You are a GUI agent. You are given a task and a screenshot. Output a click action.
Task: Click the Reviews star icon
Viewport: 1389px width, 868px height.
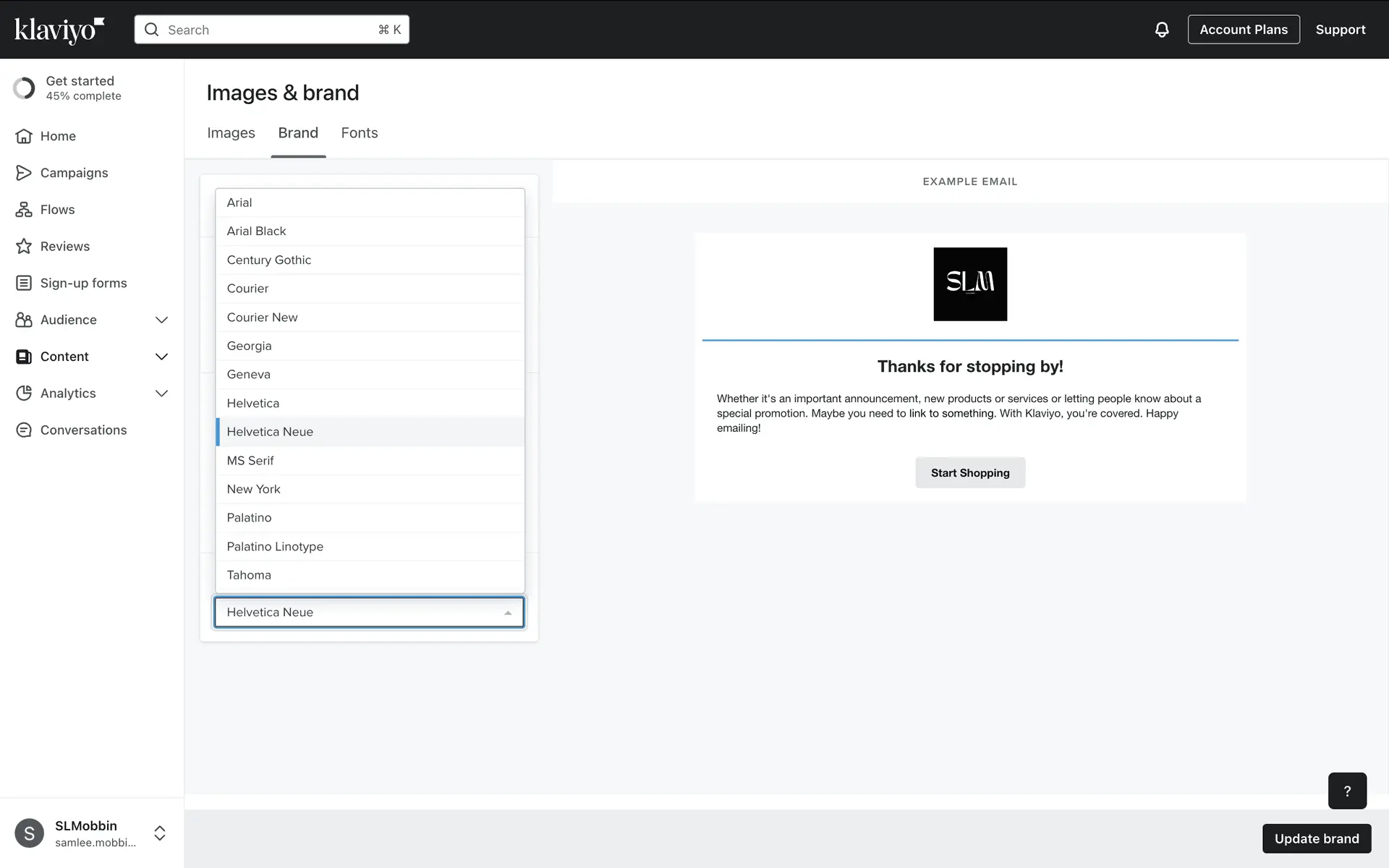click(24, 247)
